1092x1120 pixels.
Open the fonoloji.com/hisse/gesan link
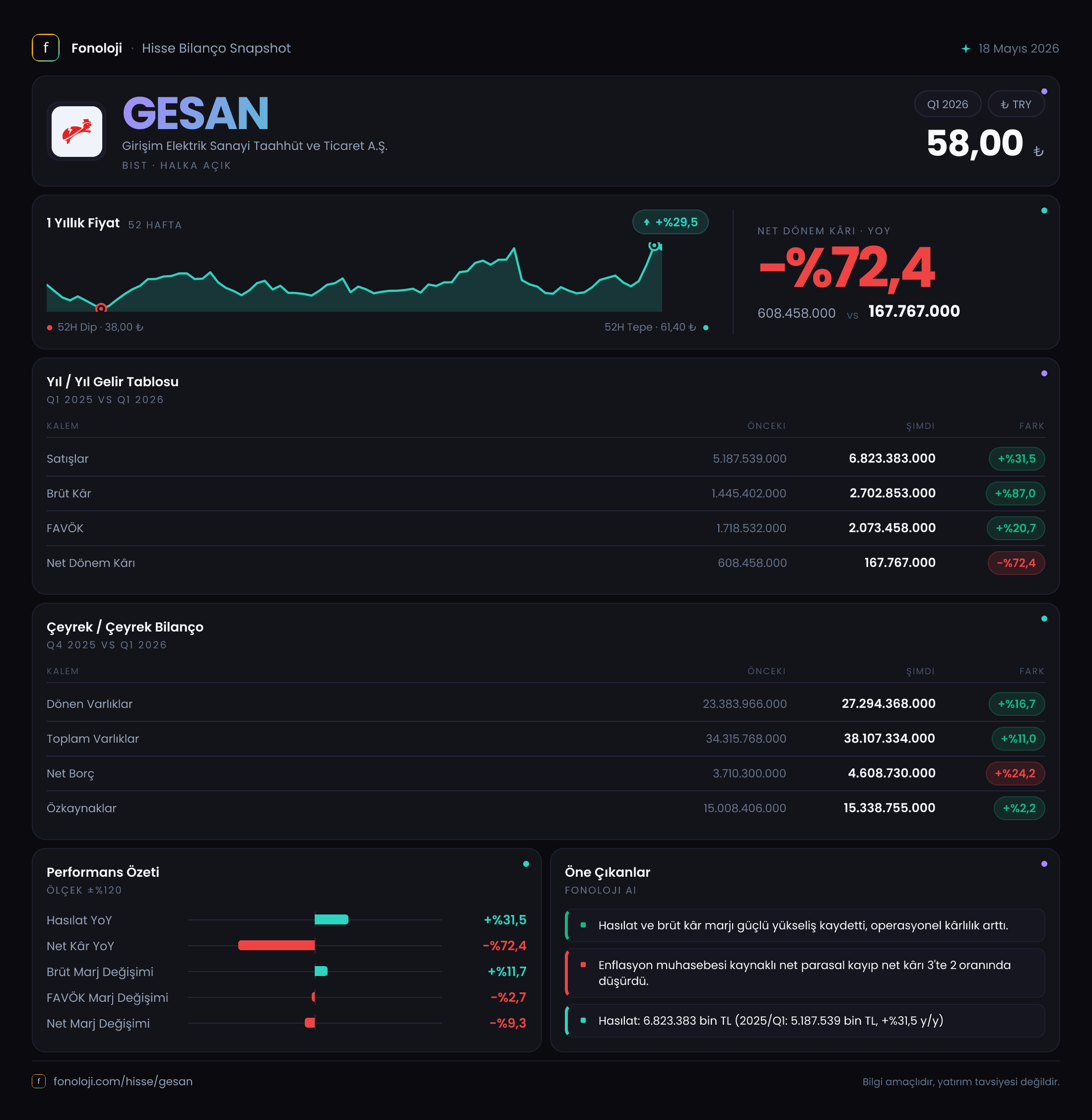[x=123, y=1082]
